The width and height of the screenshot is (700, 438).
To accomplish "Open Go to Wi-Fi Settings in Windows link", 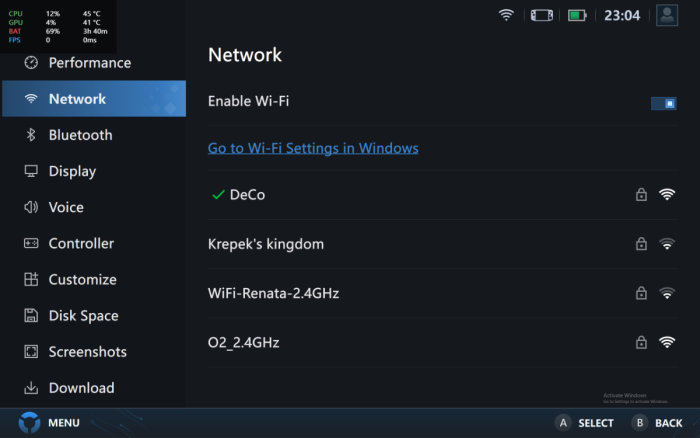I will [x=313, y=148].
